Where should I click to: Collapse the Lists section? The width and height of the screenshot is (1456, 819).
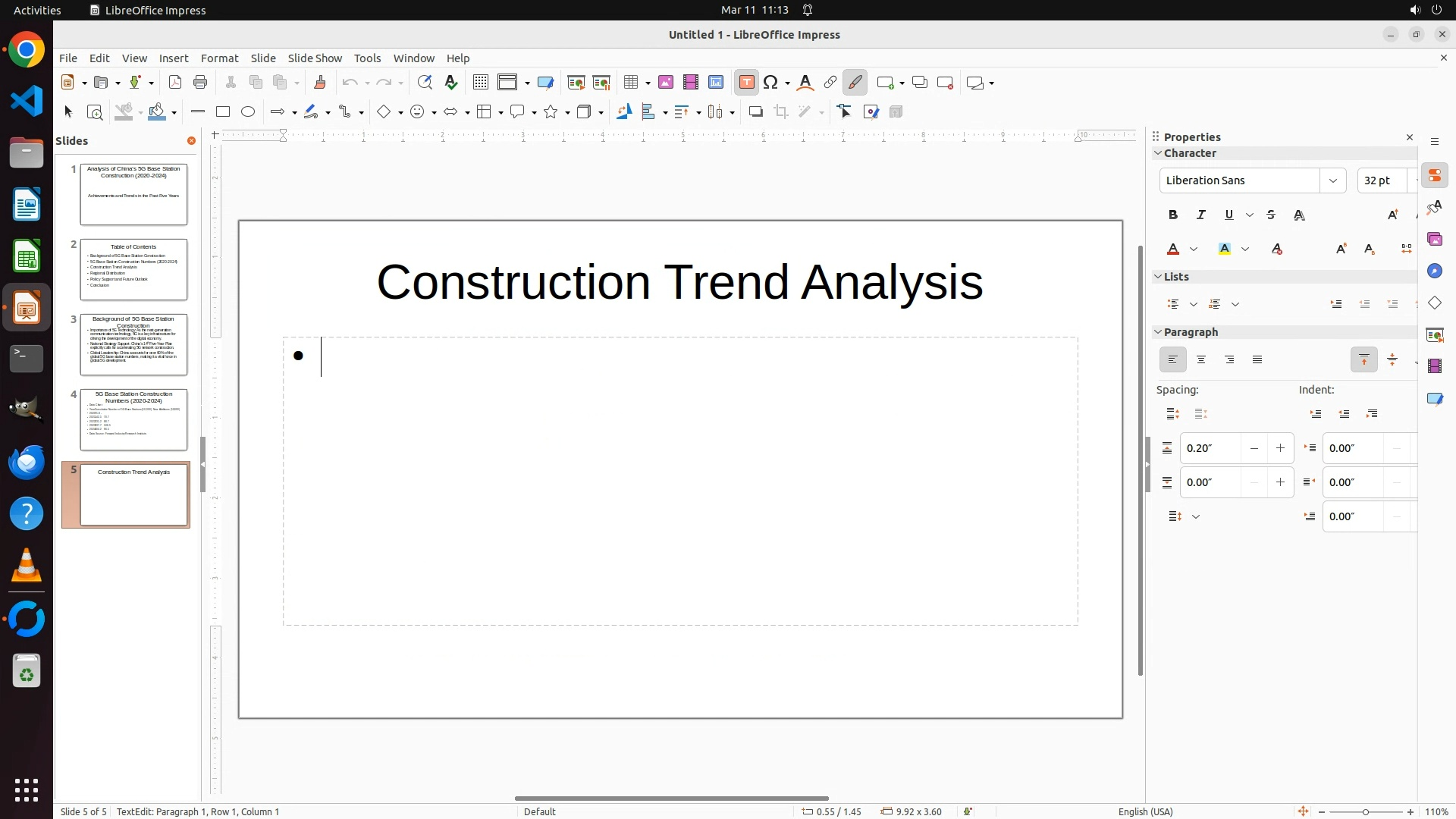(x=1158, y=277)
